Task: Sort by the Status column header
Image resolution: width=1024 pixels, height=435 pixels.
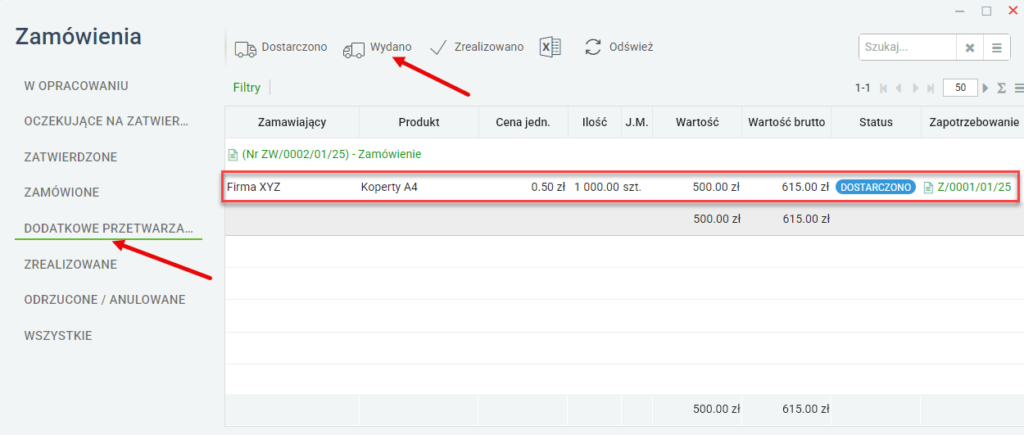Action: tap(876, 122)
